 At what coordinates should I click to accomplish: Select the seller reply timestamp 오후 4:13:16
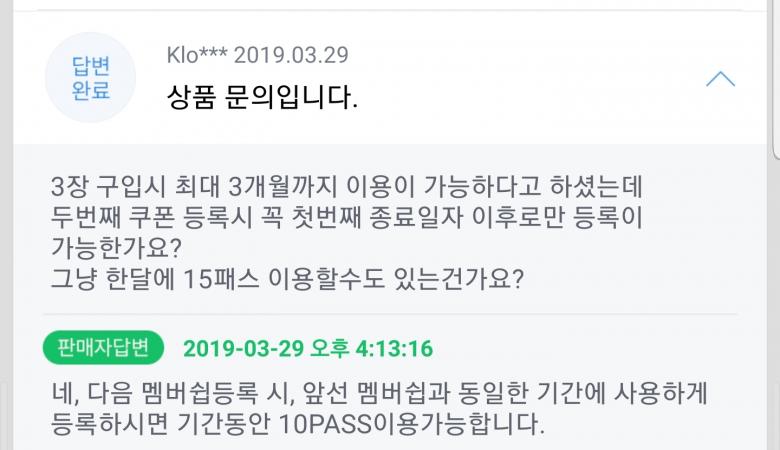coord(377,349)
